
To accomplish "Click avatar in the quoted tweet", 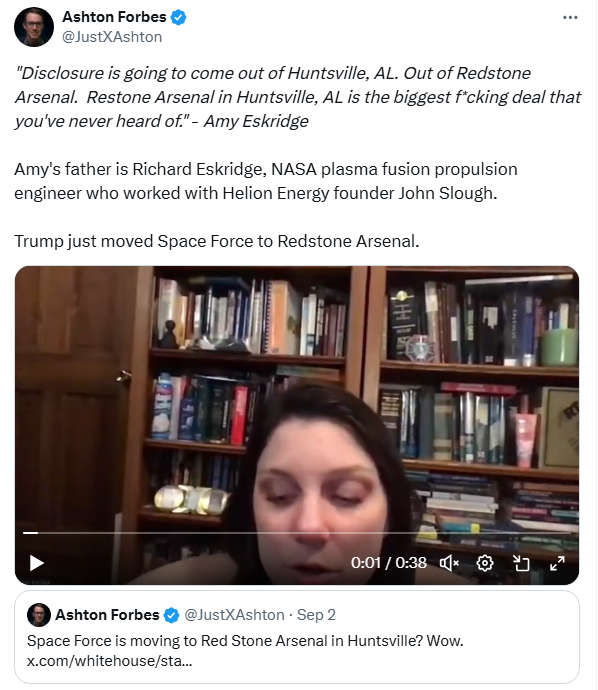I will [39, 615].
